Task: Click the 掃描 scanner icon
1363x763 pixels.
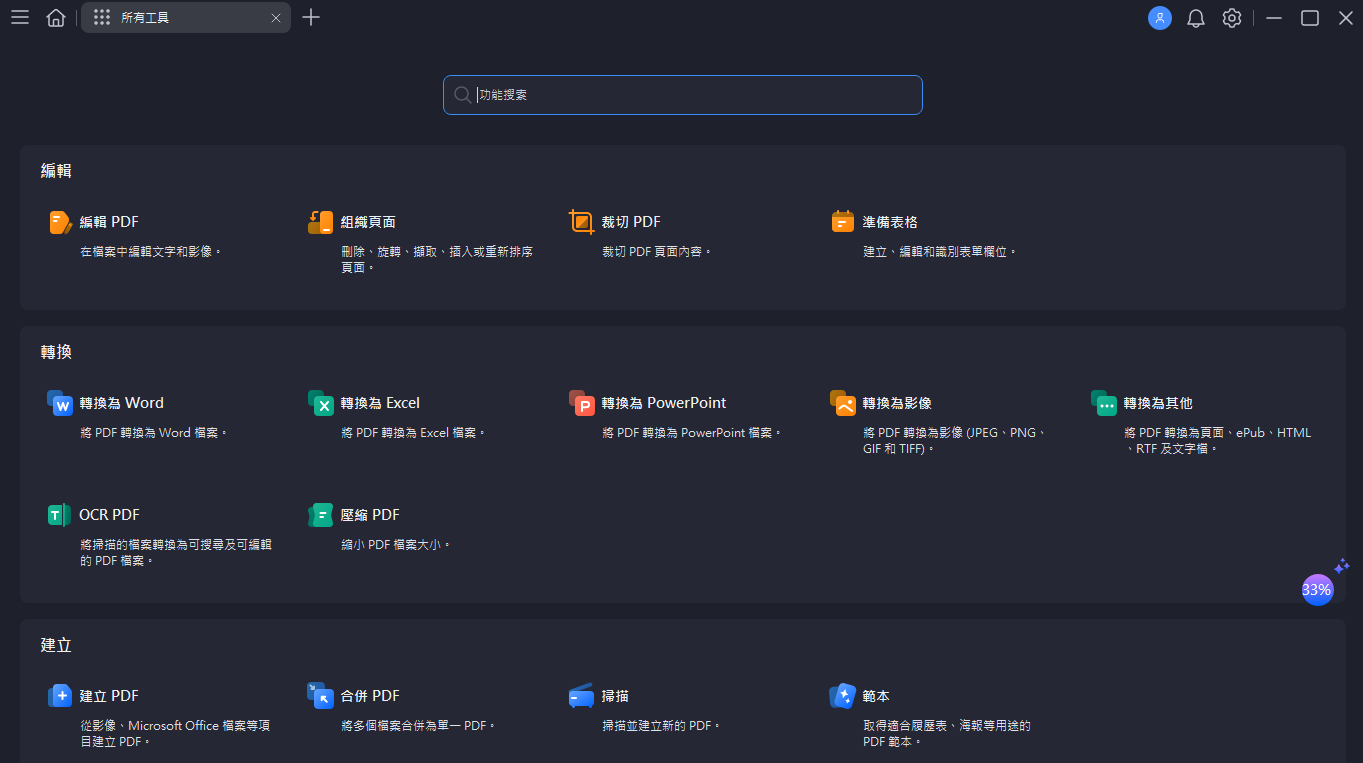Action: pos(581,696)
